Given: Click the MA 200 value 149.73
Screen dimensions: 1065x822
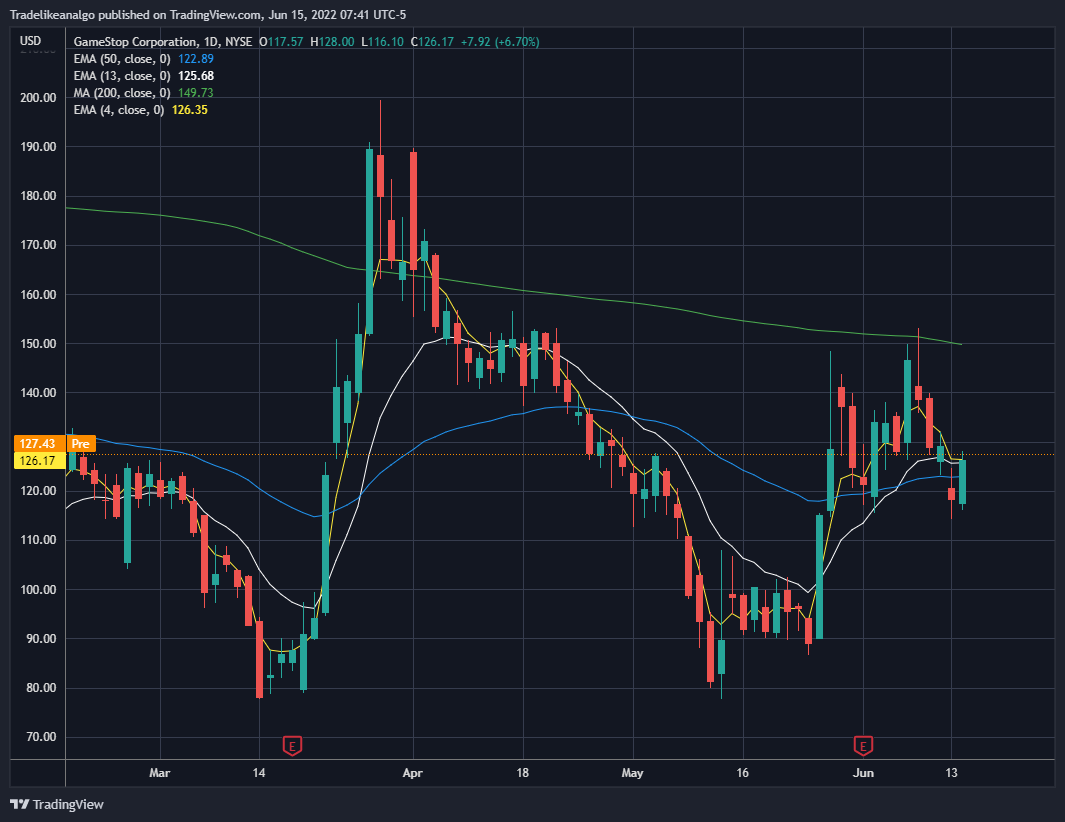Looking at the screenshot, I should (x=196, y=93).
